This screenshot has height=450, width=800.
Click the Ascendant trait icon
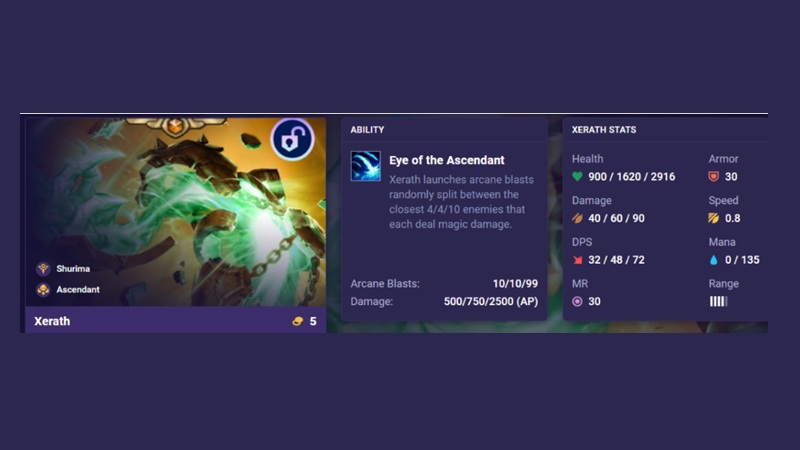43,289
